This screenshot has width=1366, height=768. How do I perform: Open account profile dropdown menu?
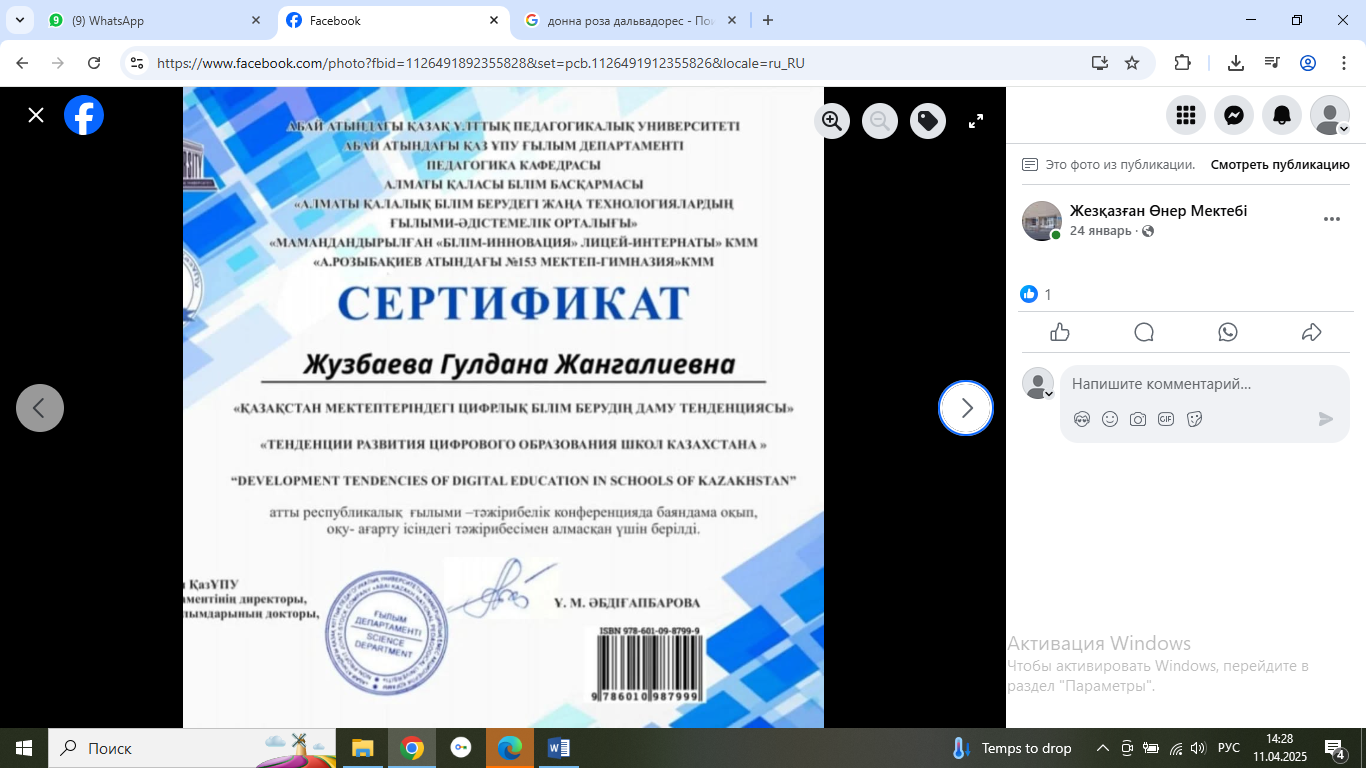tap(1330, 115)
